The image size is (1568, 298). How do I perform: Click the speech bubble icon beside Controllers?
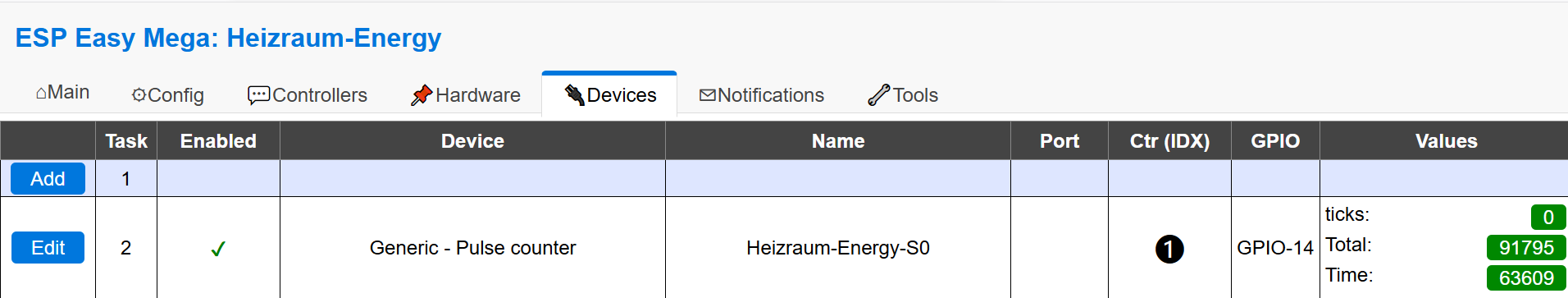tap(258, 95)
